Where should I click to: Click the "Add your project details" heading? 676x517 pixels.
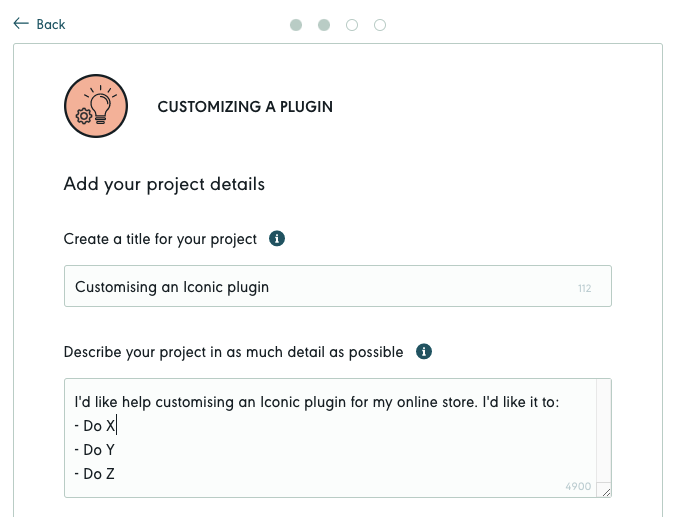tap(164, 184)
